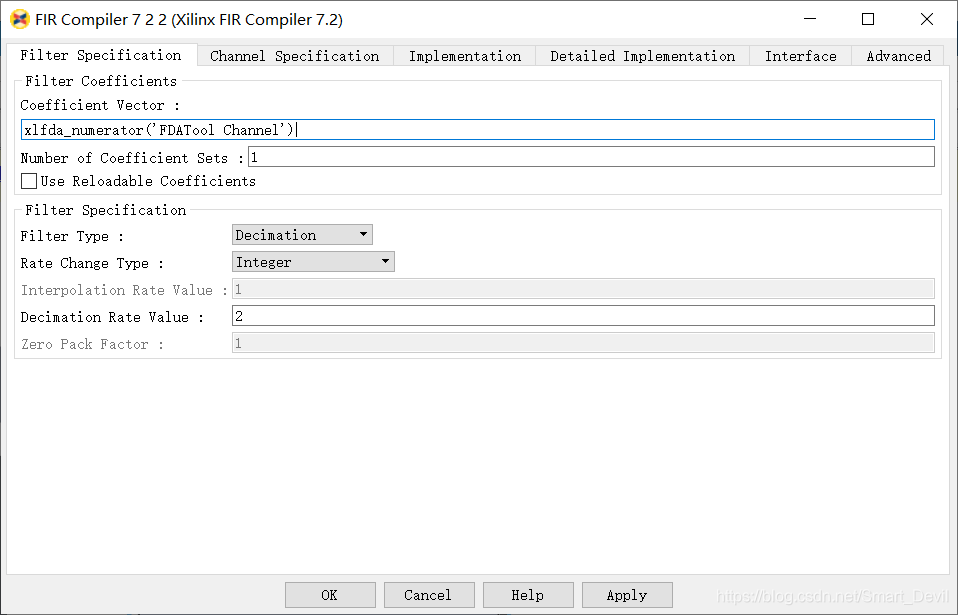Select the Filter Specification tab

[101, 55]
